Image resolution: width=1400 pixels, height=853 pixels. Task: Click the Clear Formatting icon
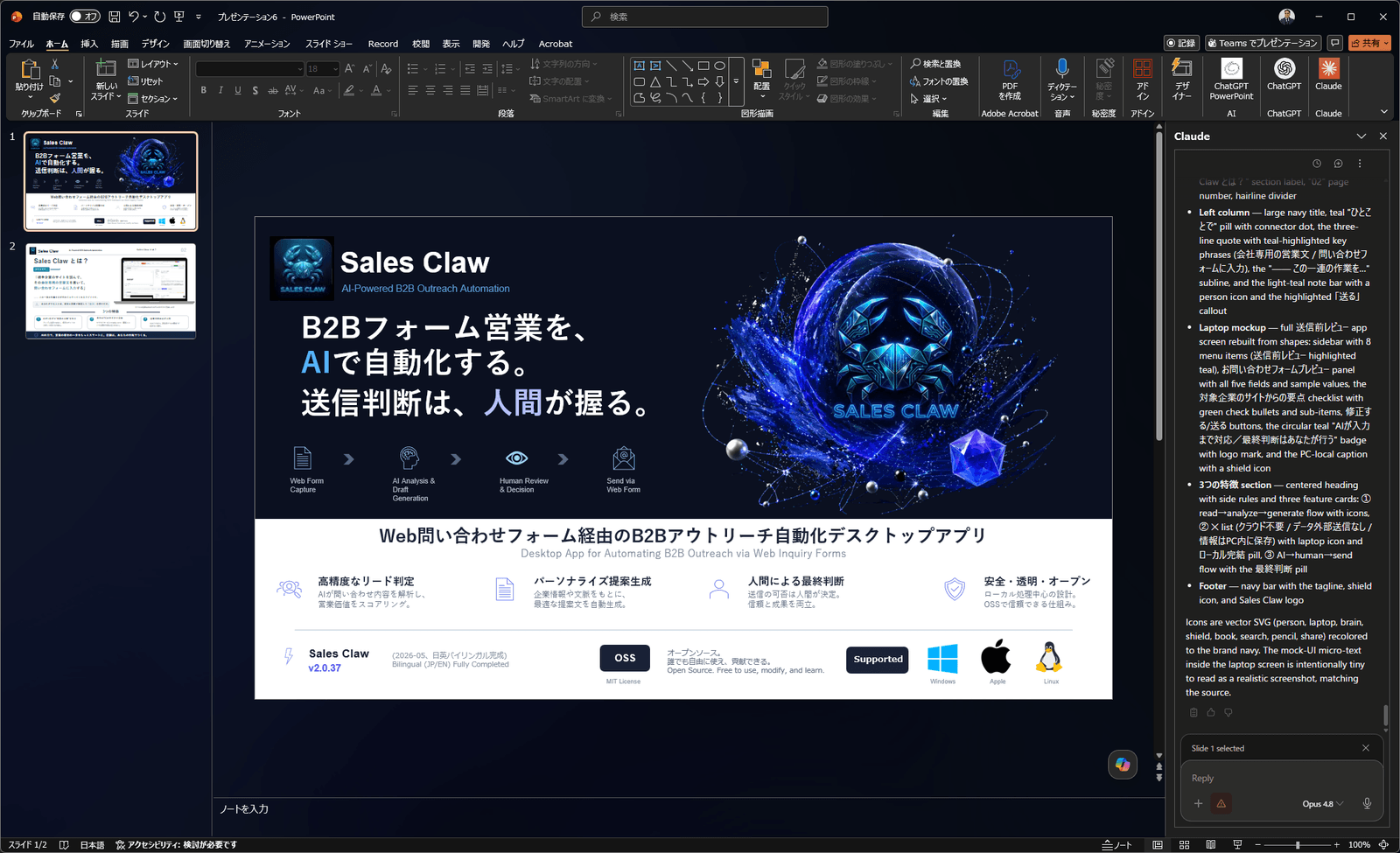coord(387,69)
